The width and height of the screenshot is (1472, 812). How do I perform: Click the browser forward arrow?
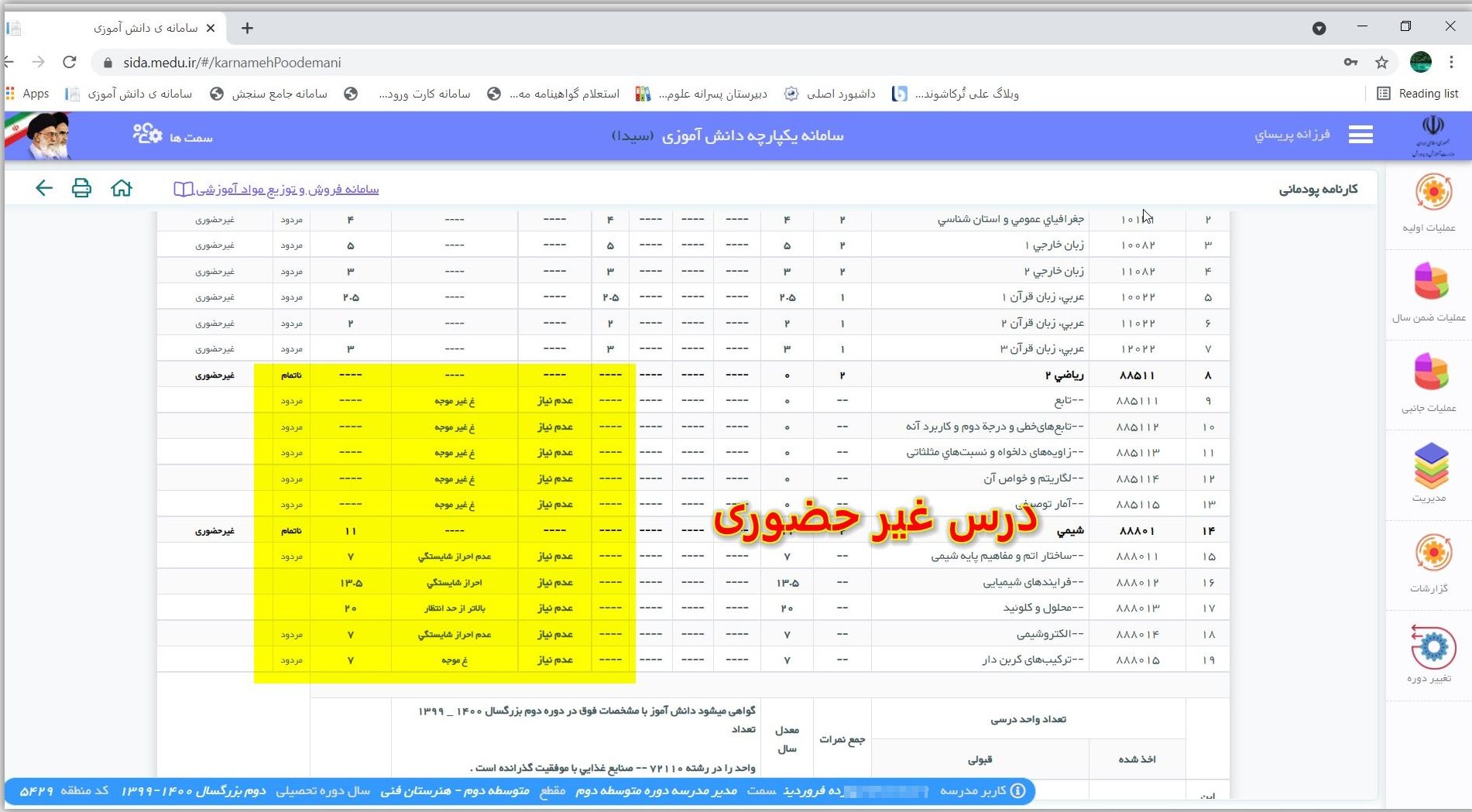pos(38,62)
